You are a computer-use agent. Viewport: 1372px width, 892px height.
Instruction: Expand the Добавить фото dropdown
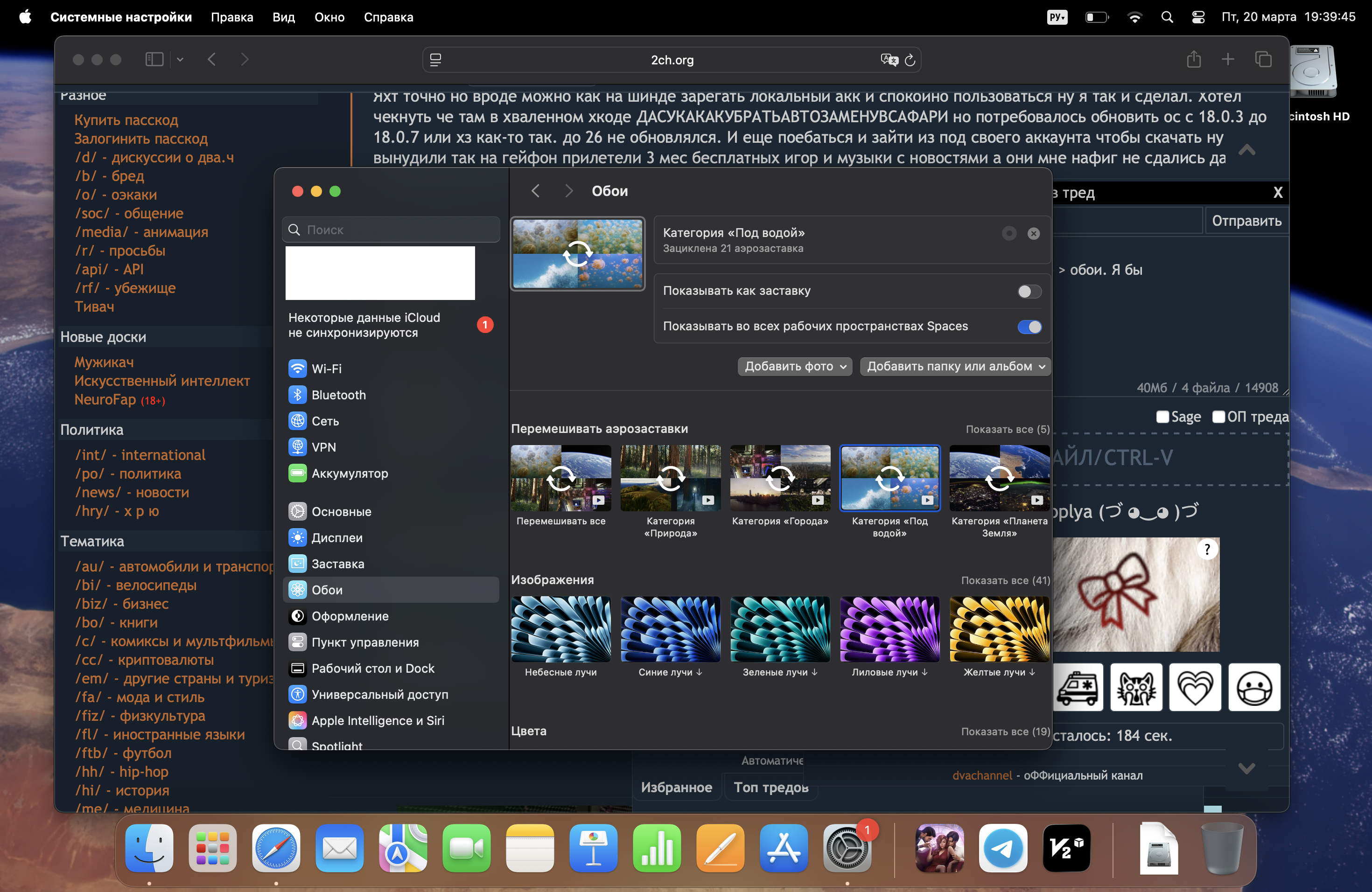point(794,367)
